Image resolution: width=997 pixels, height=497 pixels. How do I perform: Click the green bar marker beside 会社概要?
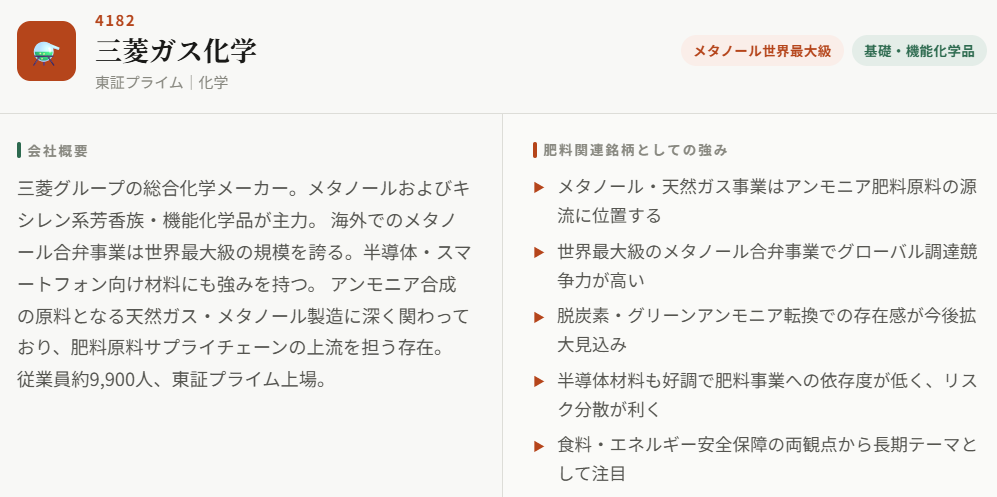pos(19,151)
